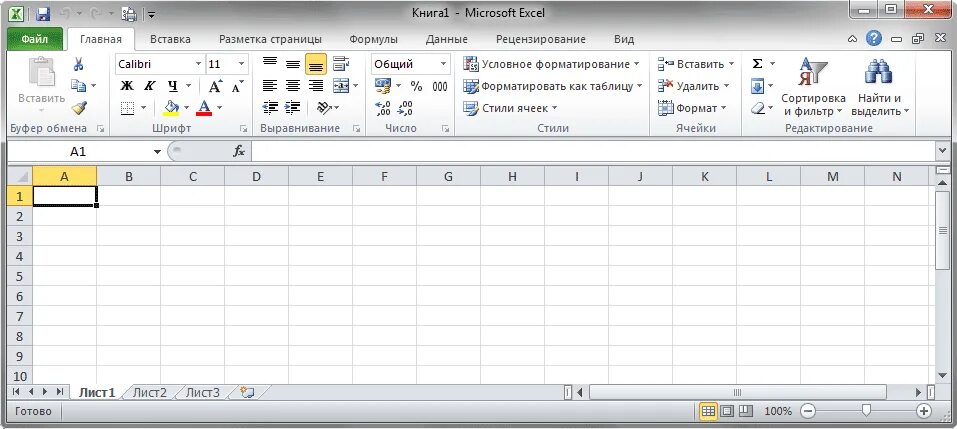Click the fill color paint bucket
This screenshot has height=429, width=957.
(172, 108)
